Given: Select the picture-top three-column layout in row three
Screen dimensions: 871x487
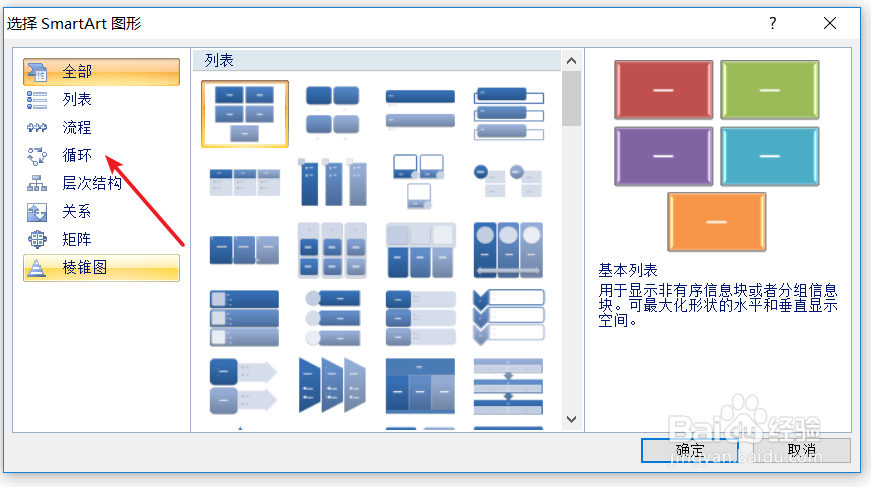Looking at the screenshot, I should (420, 250).
